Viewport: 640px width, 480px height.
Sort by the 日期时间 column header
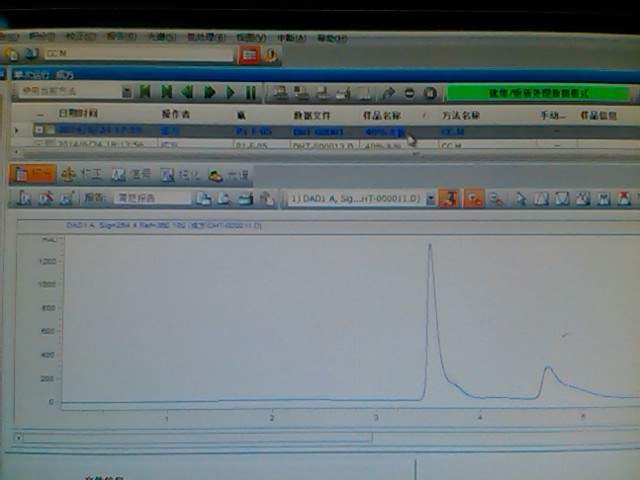point(78,113)
